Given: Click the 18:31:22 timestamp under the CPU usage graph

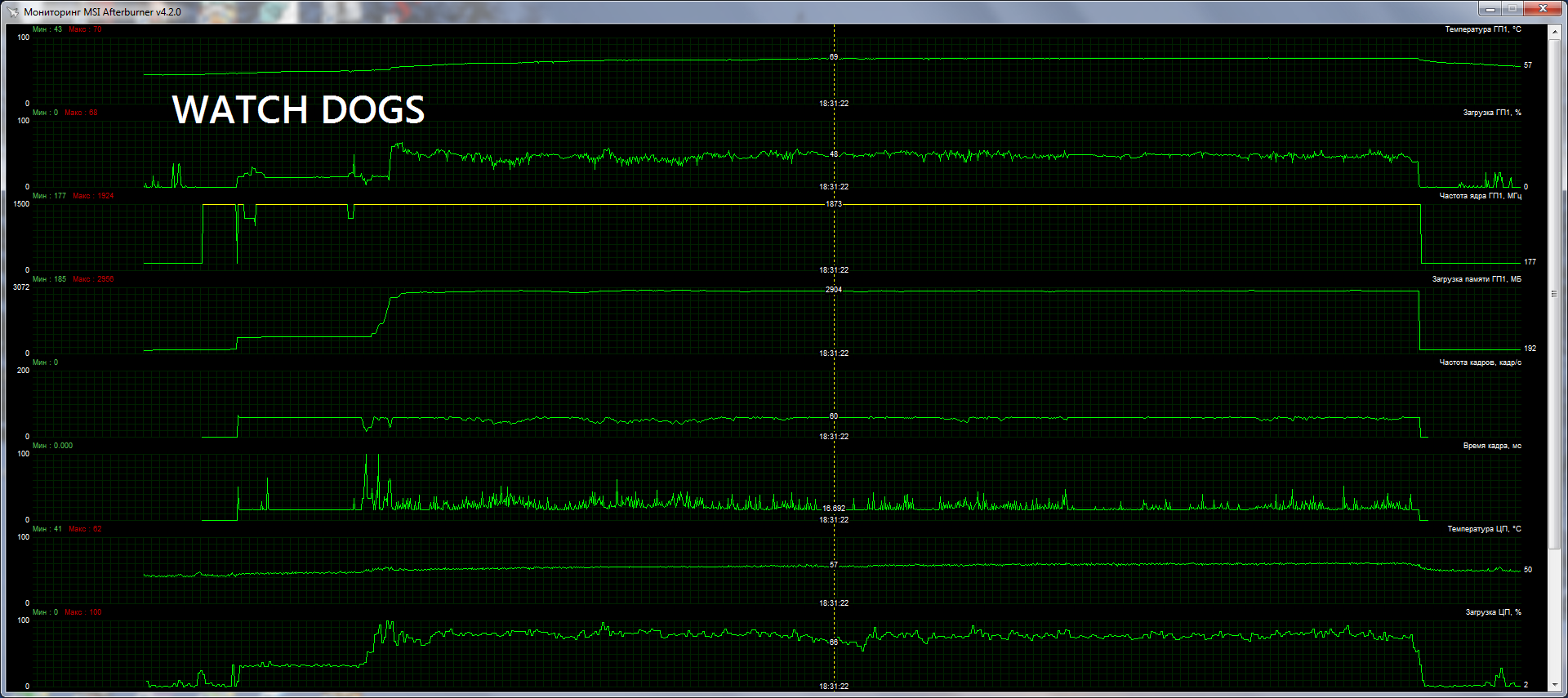Looking at the screenshot, I should click(x=834, y=687).
